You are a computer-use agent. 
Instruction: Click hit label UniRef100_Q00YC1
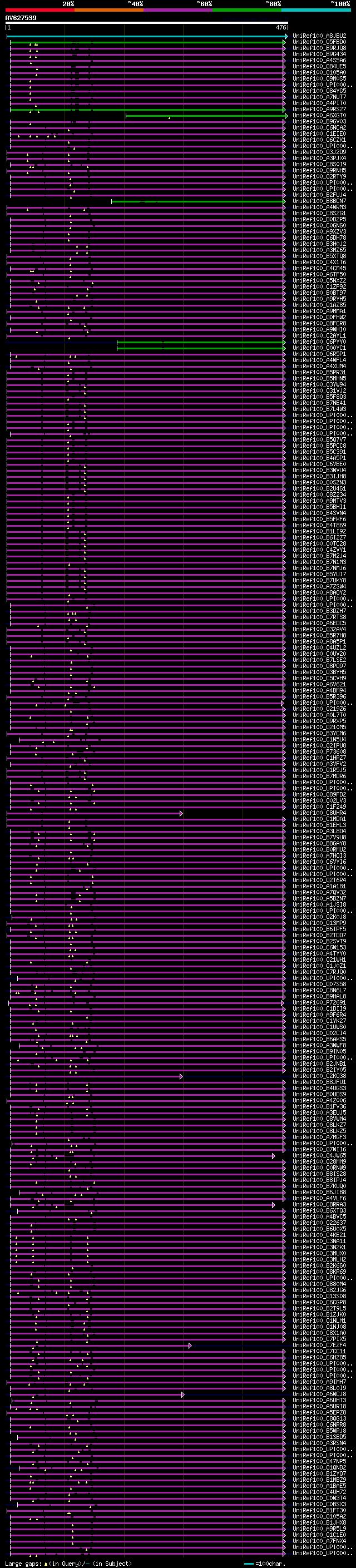click(319, 348)
